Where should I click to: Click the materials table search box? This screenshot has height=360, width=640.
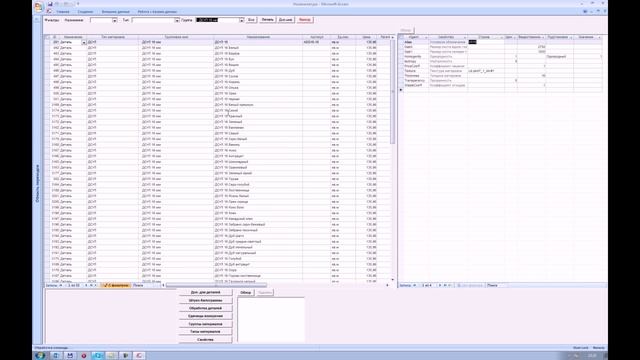[146, 285]
